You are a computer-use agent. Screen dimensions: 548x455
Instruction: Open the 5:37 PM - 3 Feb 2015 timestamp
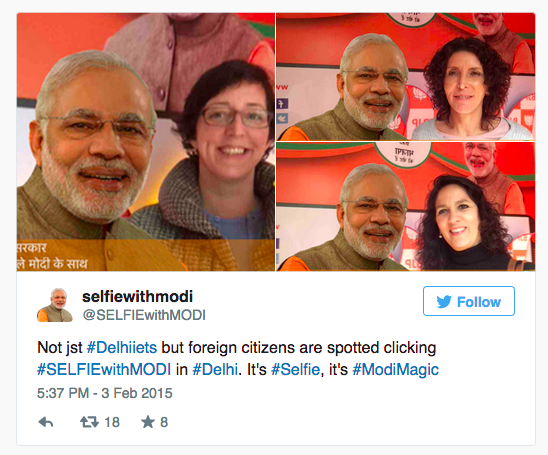[x=104, y=393]
